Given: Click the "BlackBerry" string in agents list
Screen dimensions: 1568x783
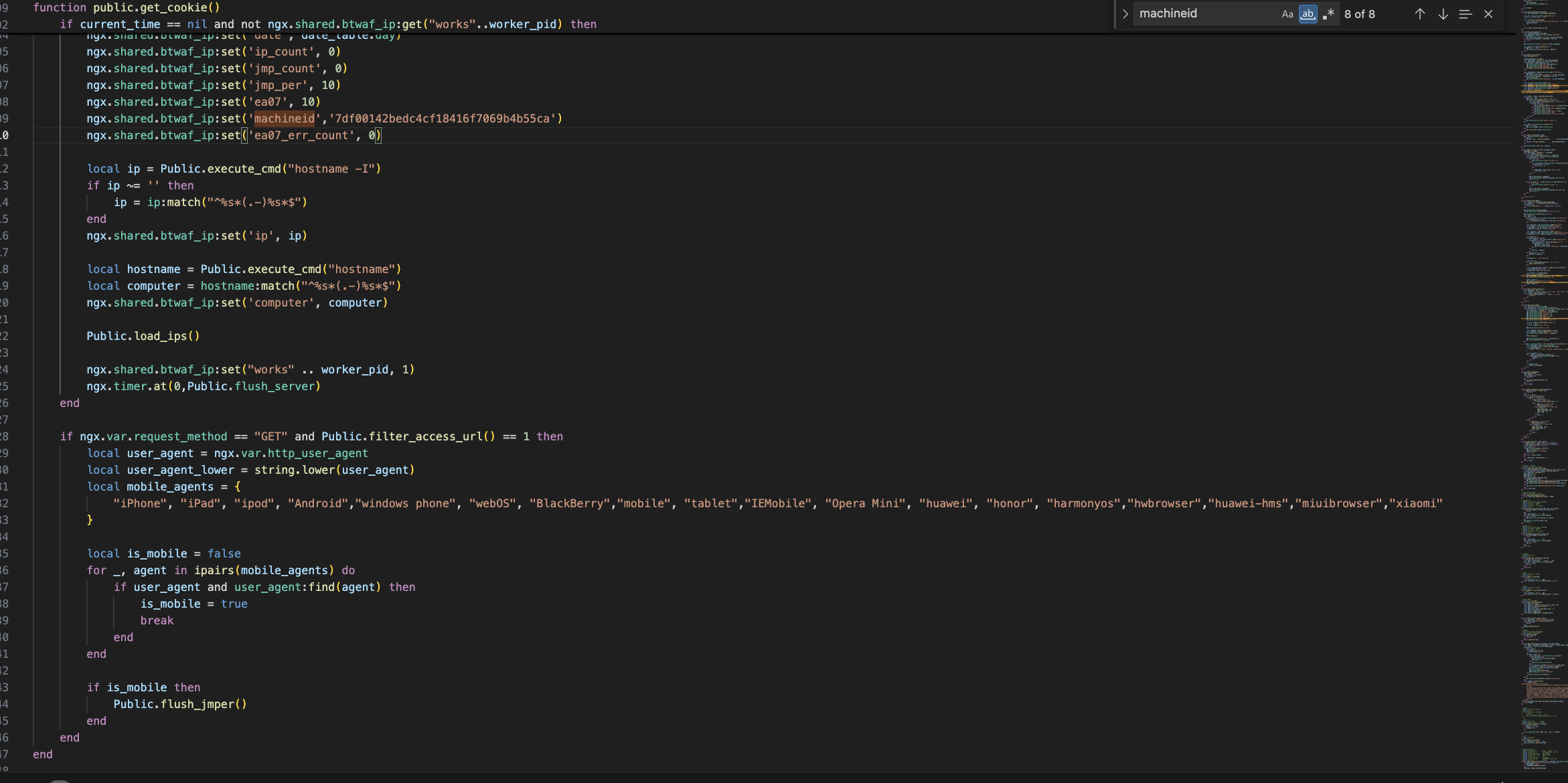Looking at the screenshot, I should point(569,503).
